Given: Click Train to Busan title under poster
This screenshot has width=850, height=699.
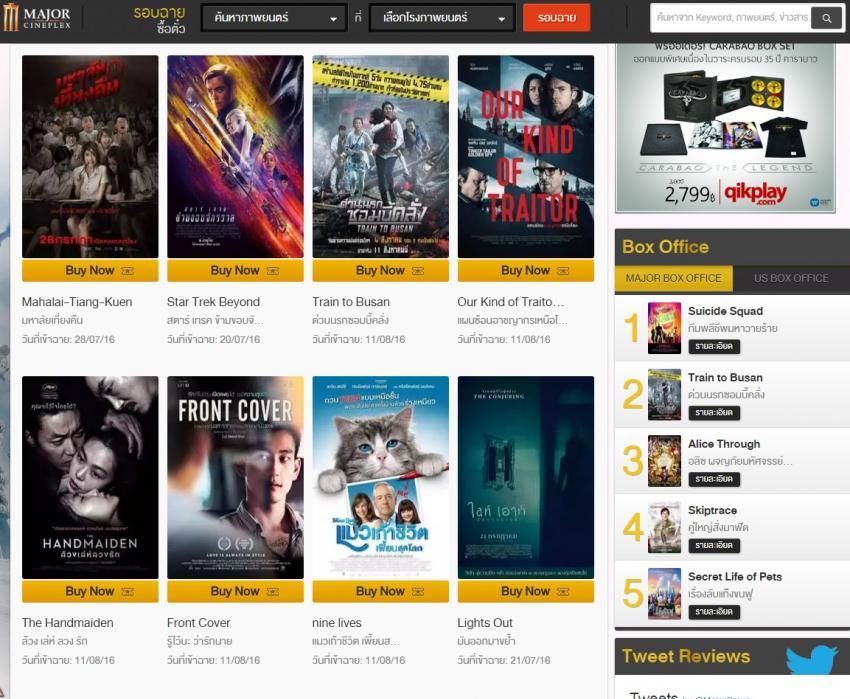Looking at the screenshot, I should tap(351, 302).
